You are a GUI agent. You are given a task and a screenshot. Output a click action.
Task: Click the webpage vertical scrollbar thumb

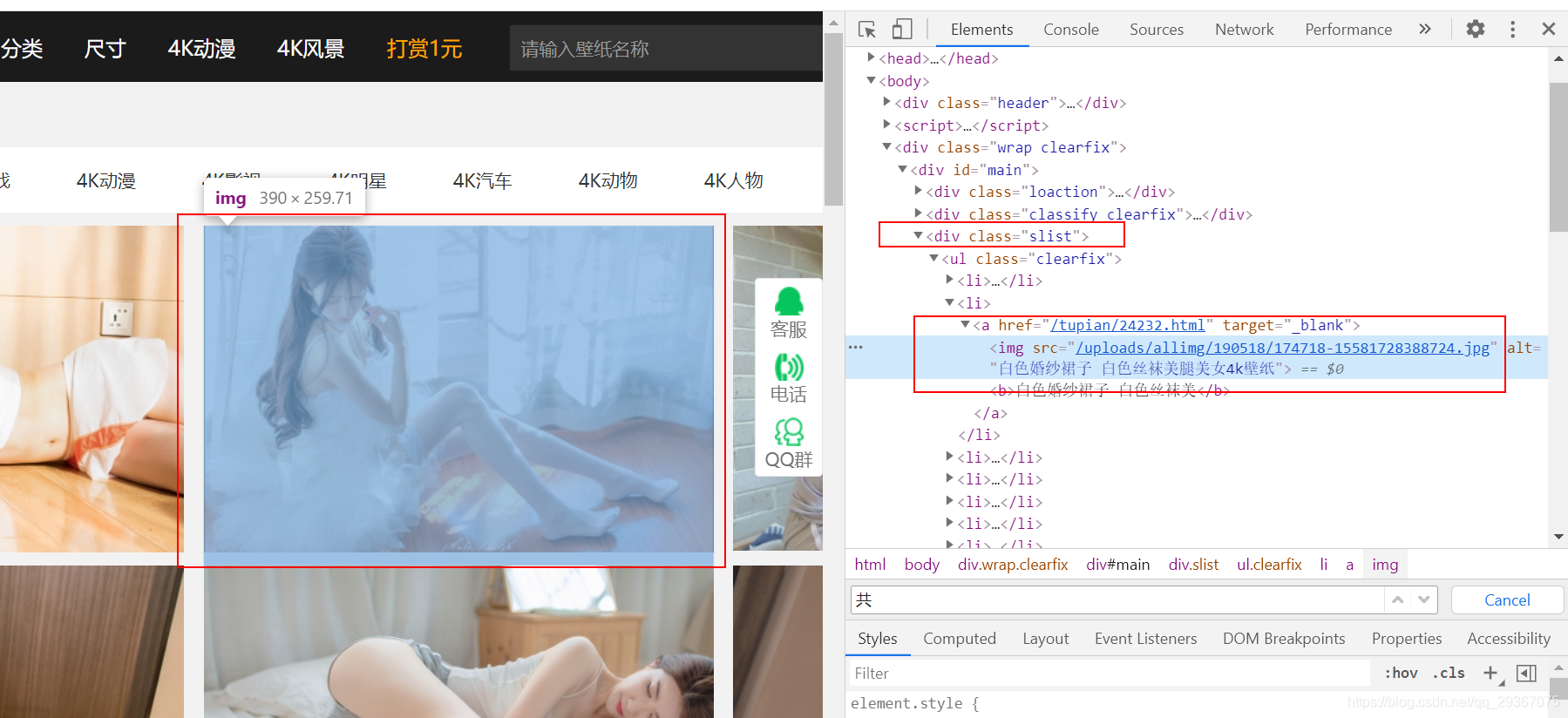click(x=833, y=119)
